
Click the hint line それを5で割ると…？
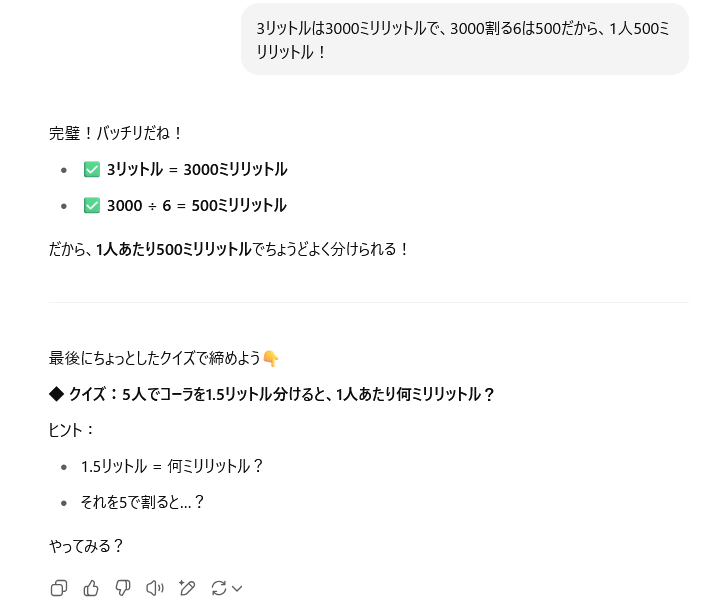coord(142,502)
